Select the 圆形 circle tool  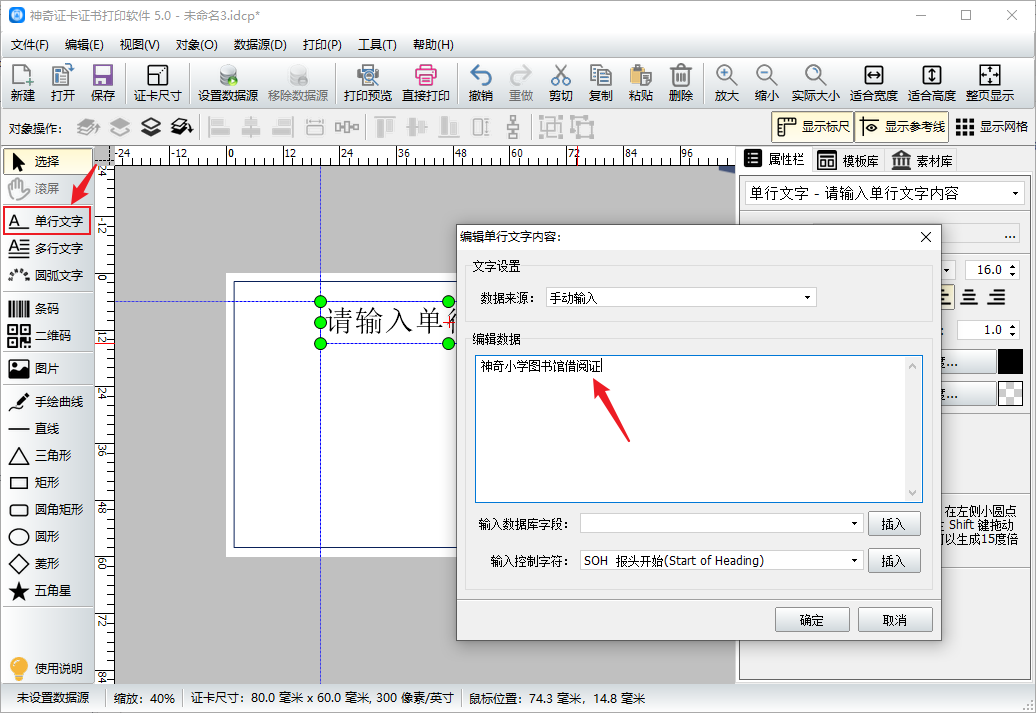coord(46,537)
